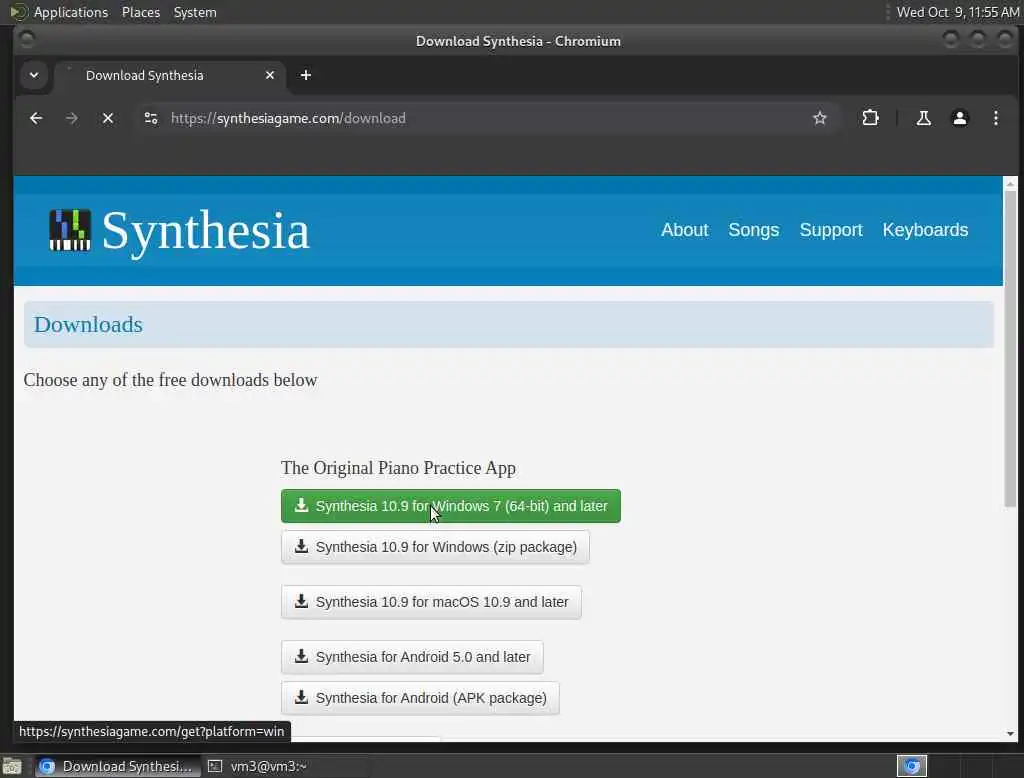
Task: Open a new tab with plus button
Action: click(306, 75)
